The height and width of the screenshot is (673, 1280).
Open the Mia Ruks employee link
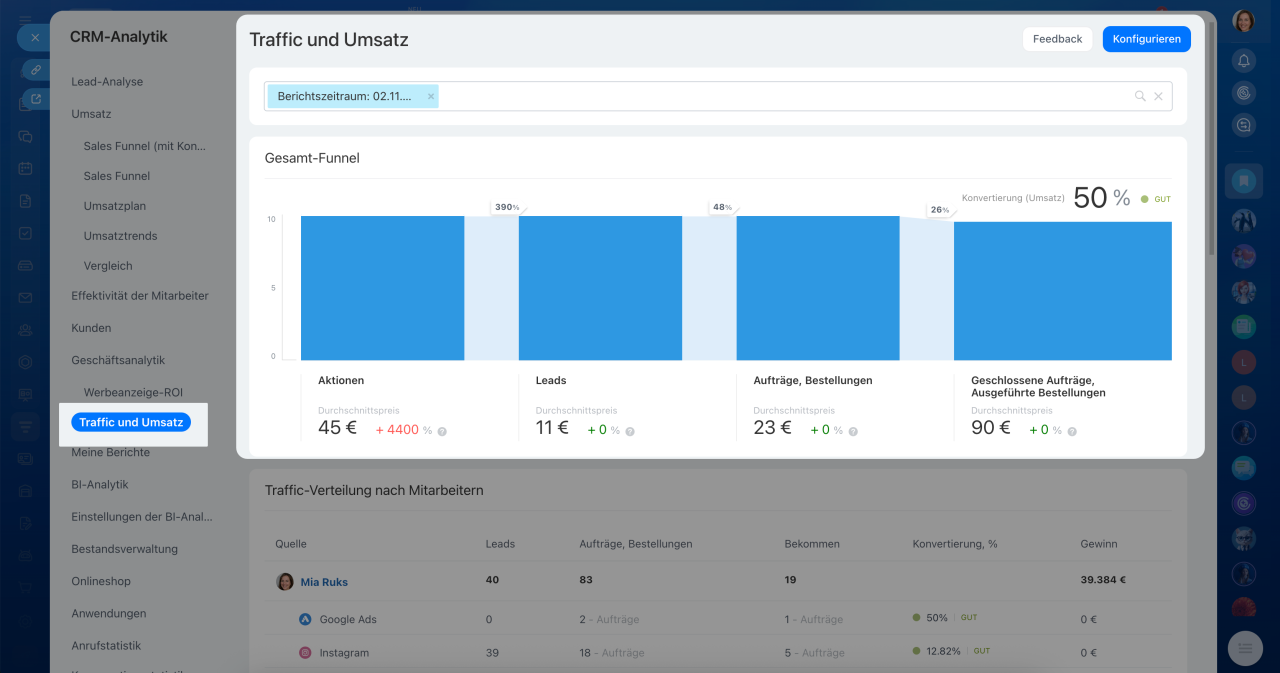[324, 582]
